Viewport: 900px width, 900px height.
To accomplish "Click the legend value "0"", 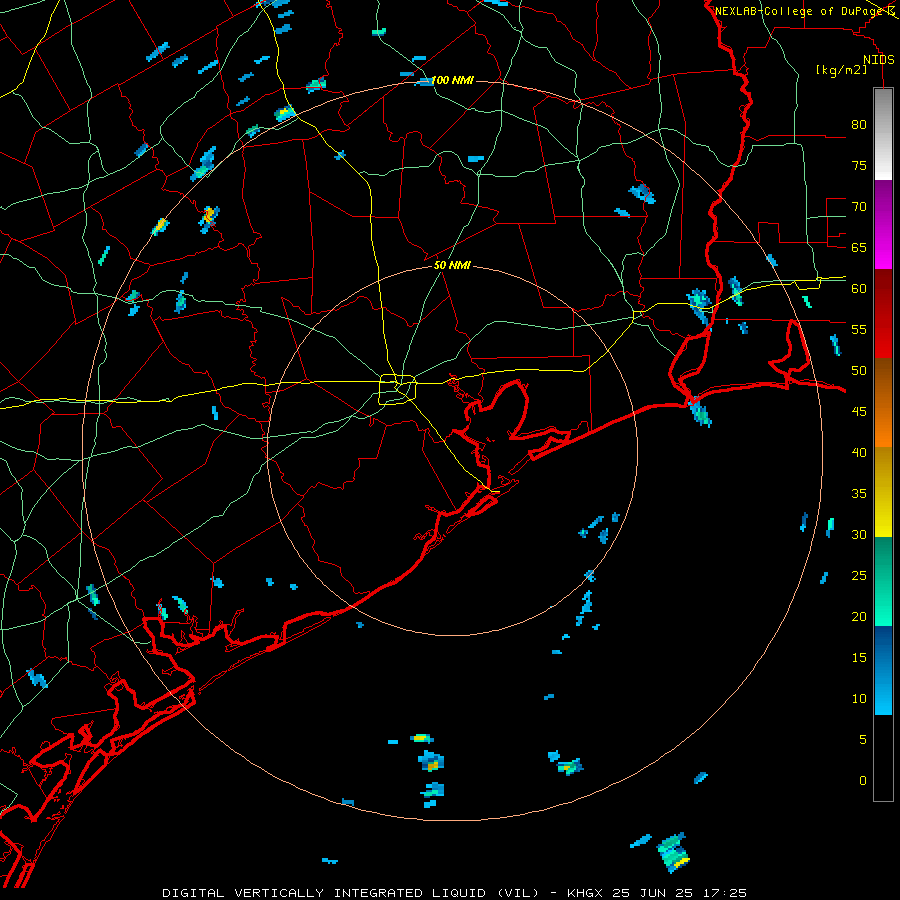I will pos(863,781).
